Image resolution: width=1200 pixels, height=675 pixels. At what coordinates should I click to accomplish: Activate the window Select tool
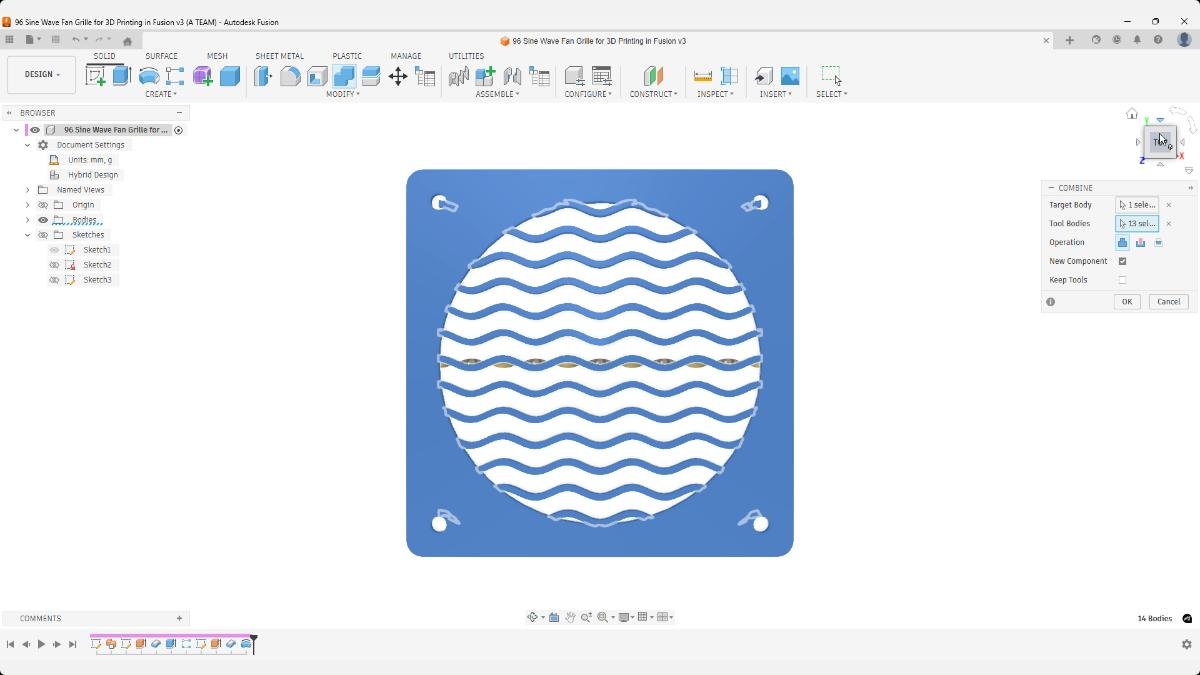(831, 76)
